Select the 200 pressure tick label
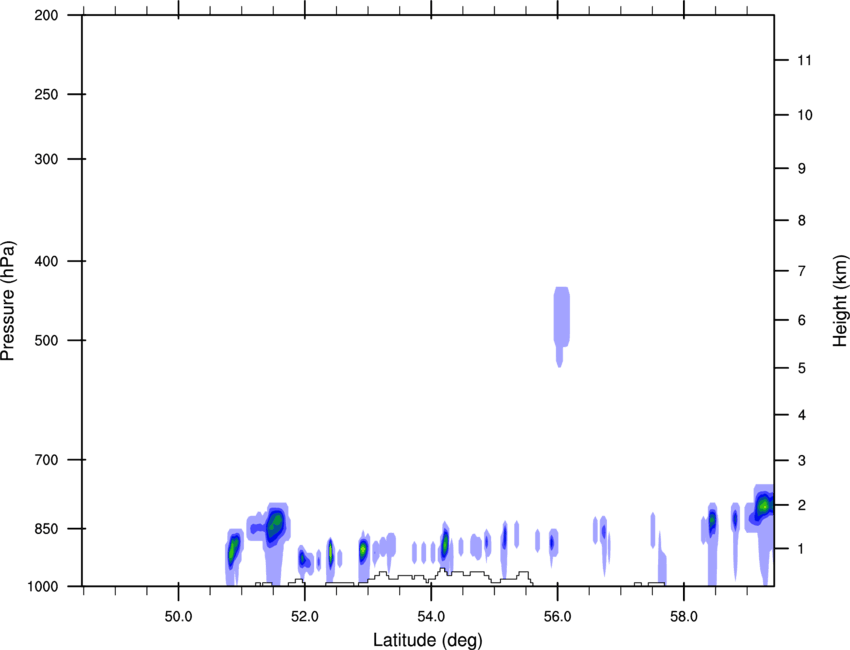Viewport: 850px width, 650px height. click(x=46, y=15)
